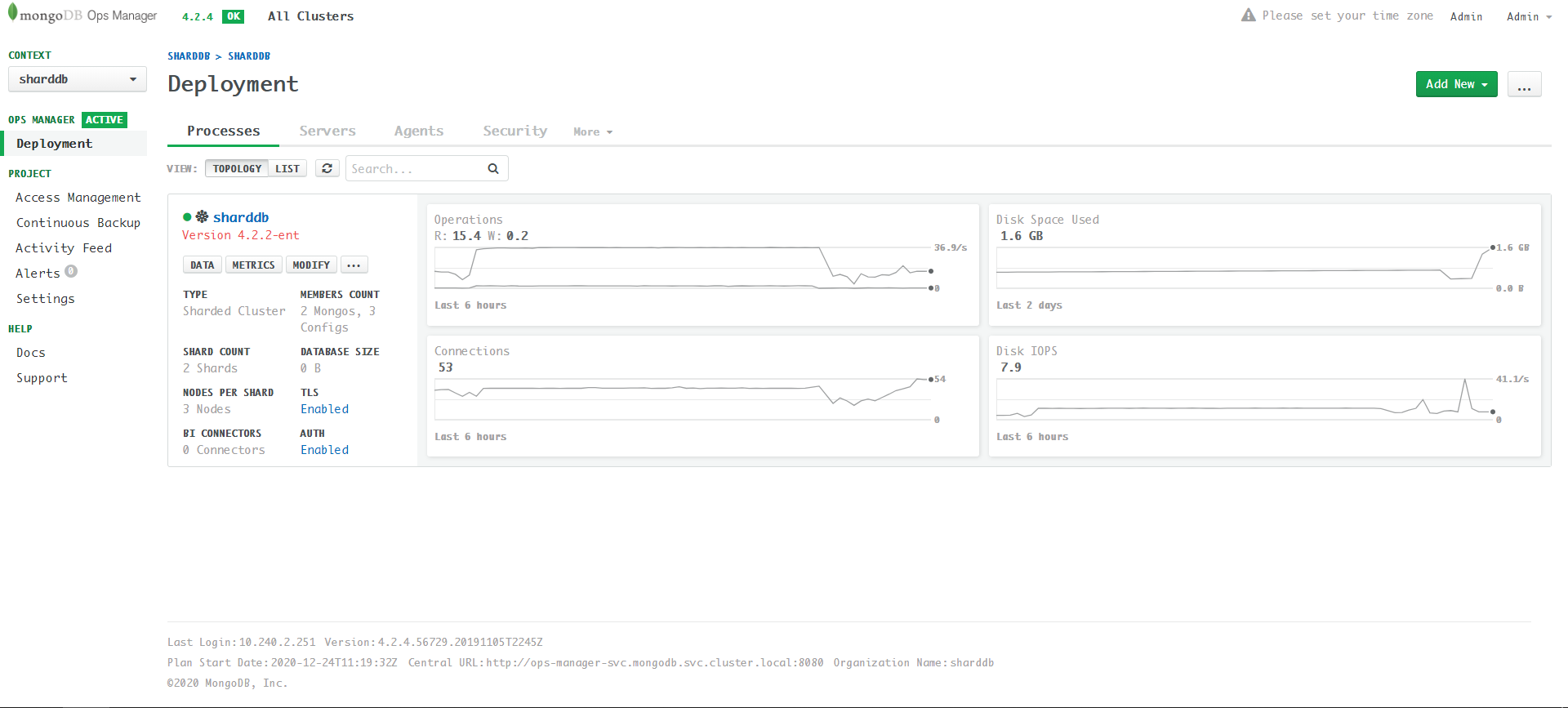
Task: Click TLS Enabled link
Action: [324, 409]
